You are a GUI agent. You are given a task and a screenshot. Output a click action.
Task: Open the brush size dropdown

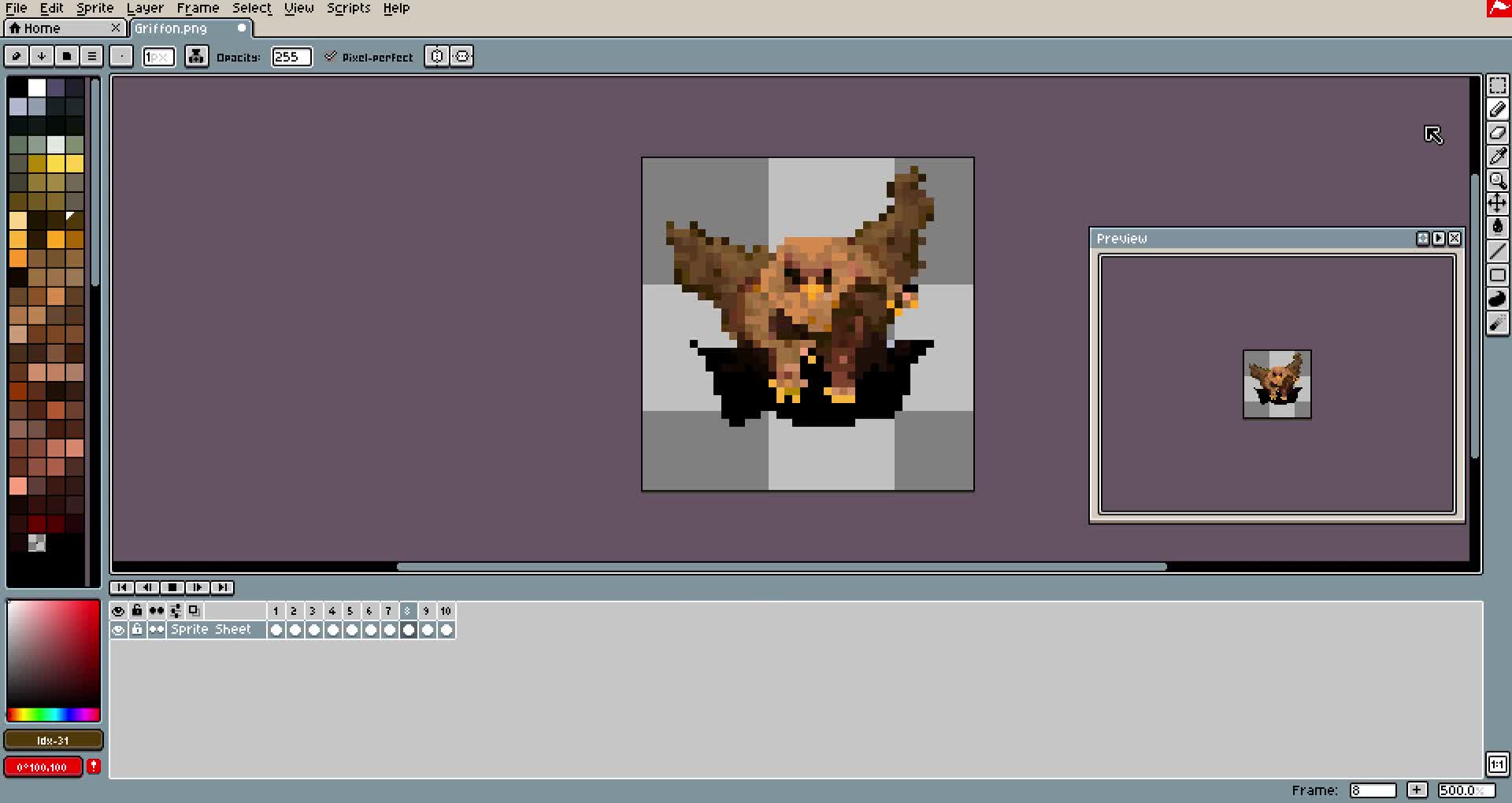click(x=158, y=56)
